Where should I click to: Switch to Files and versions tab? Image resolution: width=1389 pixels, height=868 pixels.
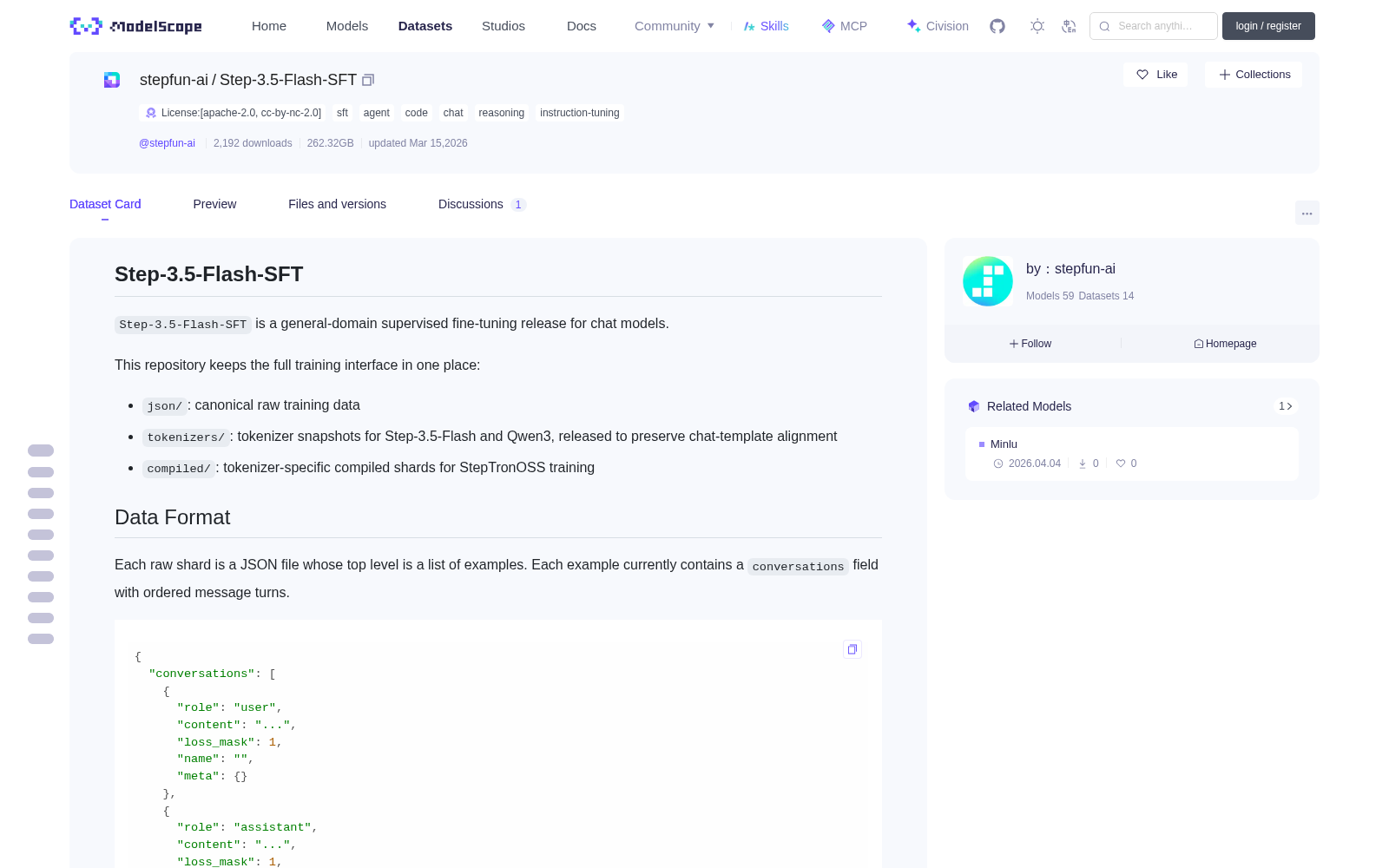tap(337, 204)
